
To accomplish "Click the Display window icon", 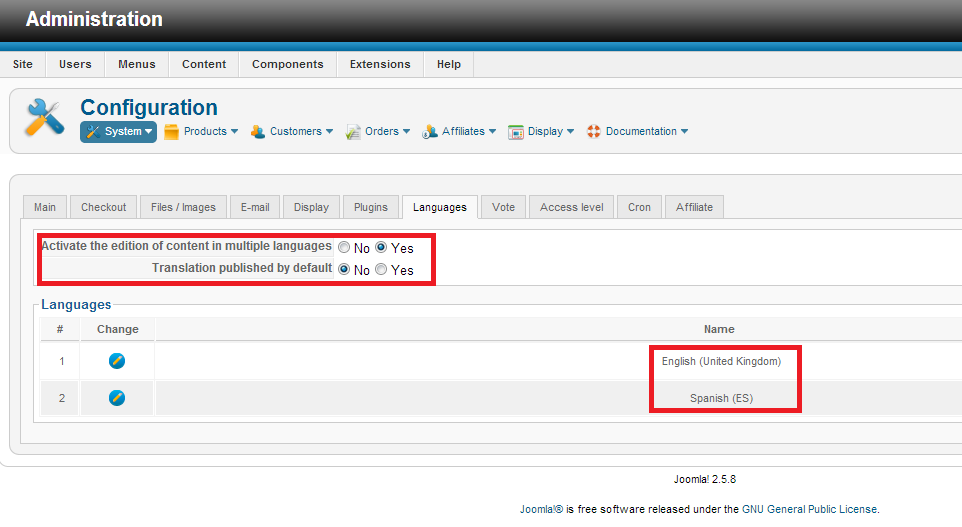I will 515,132.
